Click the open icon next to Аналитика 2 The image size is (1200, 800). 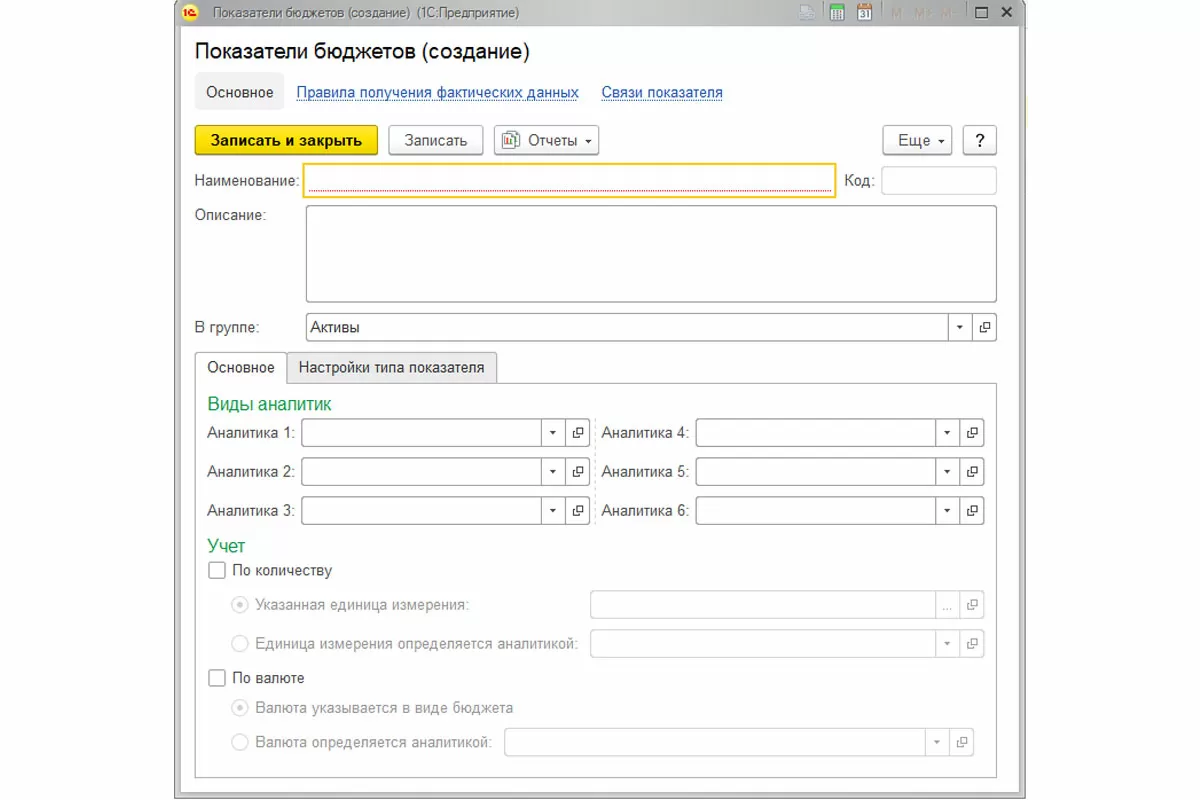pyautogui.click(x=578, y=472)
